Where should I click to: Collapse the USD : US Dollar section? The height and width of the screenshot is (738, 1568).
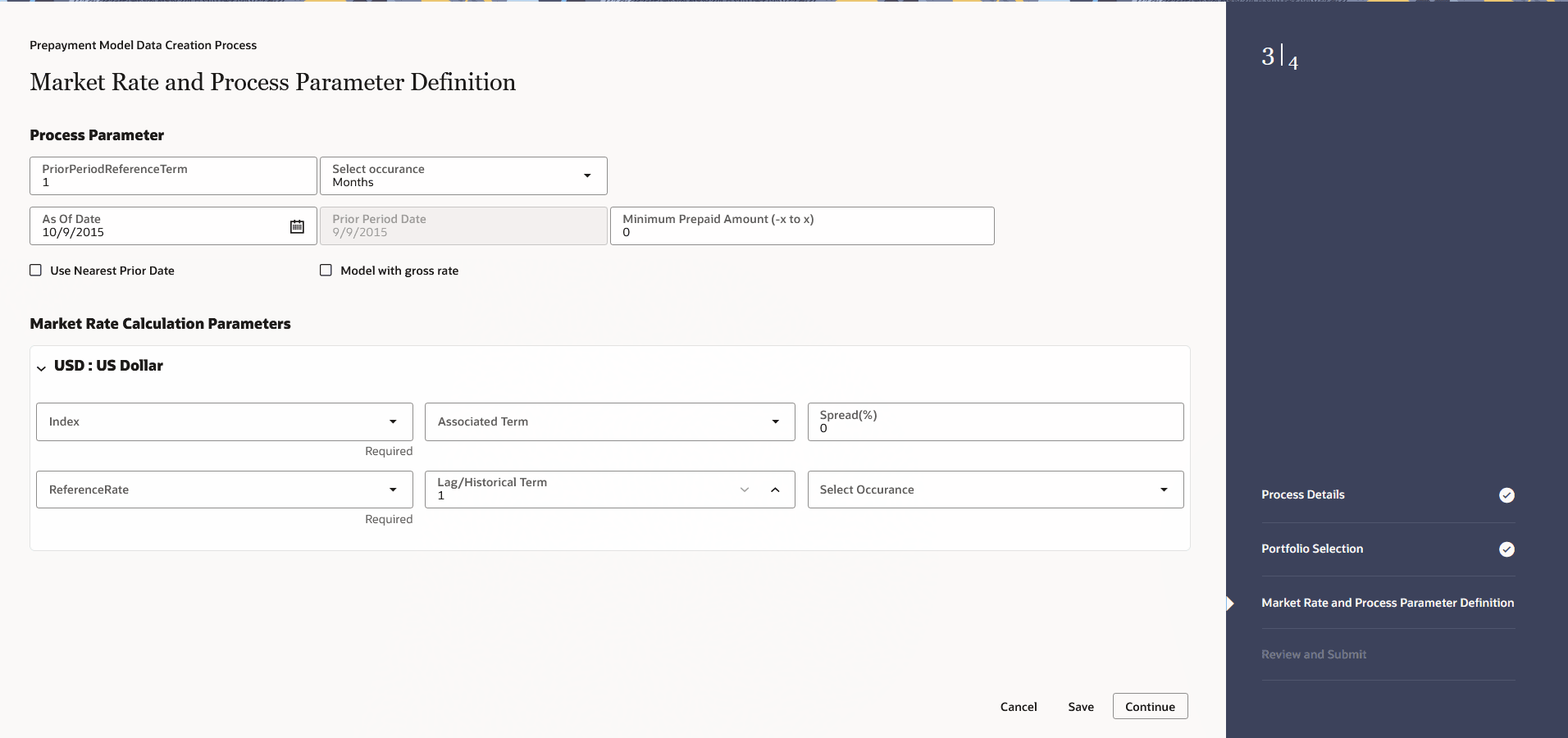[x=40, y=368]
